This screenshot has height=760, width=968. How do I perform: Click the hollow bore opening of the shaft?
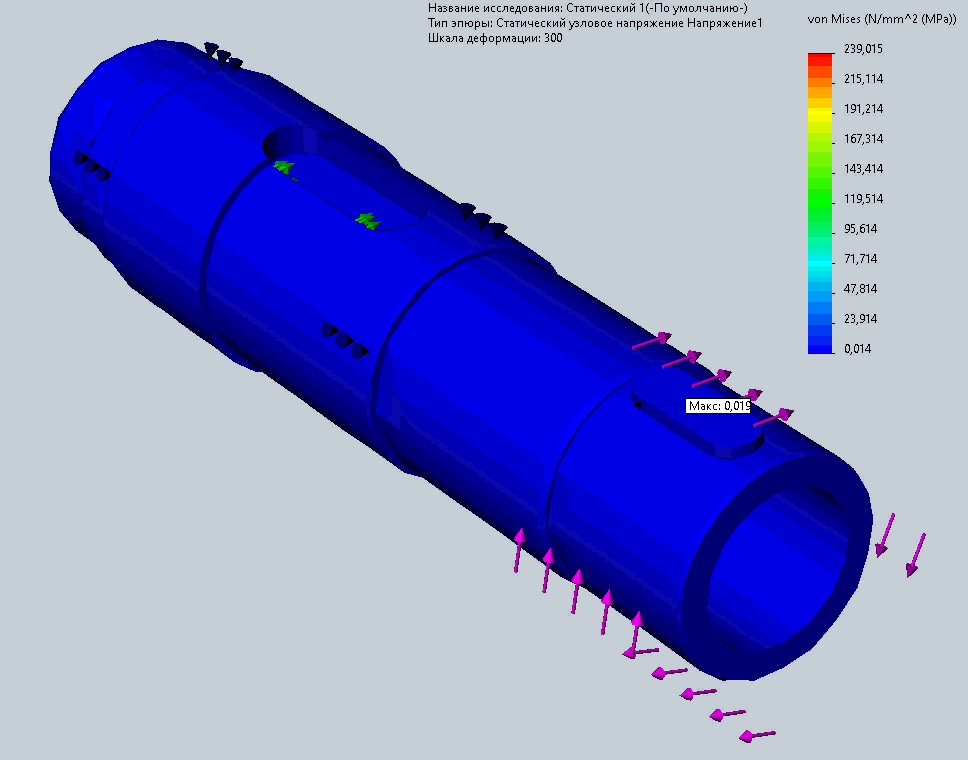780,570
